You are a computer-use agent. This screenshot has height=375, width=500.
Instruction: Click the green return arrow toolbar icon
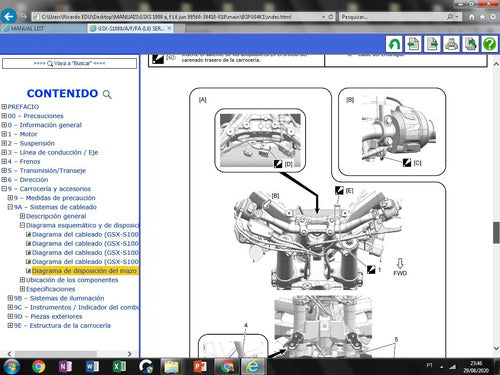394,44
